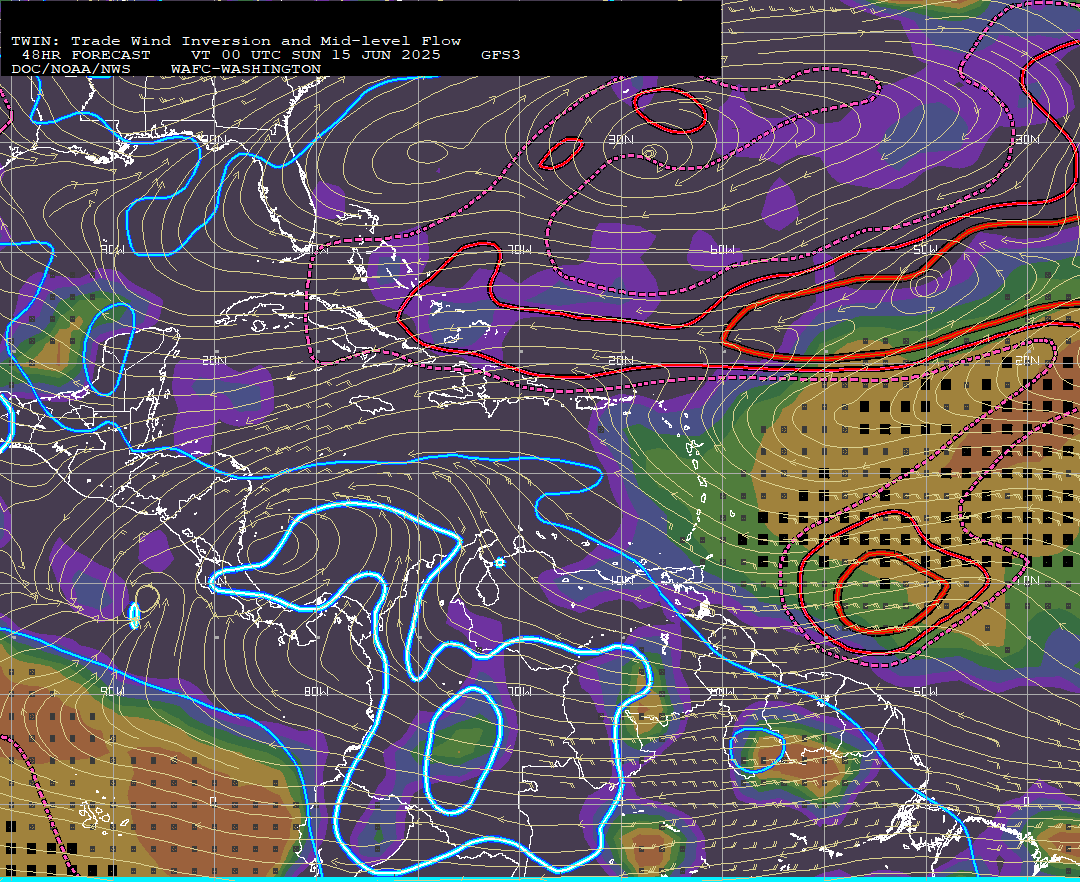Click the '70W' label over Colombia
1080x882 pixels.
[520, 691]
